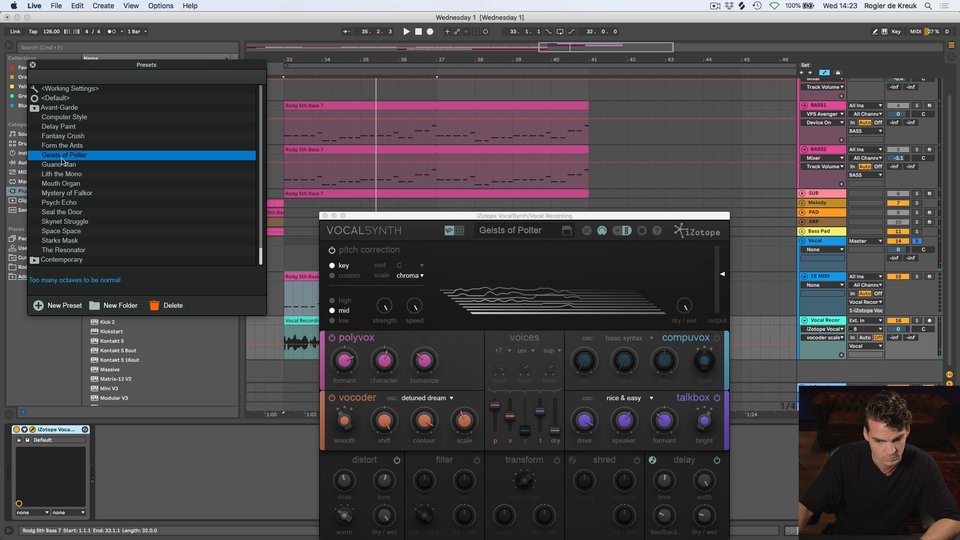
Task: Click the iZotope logo
Action: tap(697, 231)
